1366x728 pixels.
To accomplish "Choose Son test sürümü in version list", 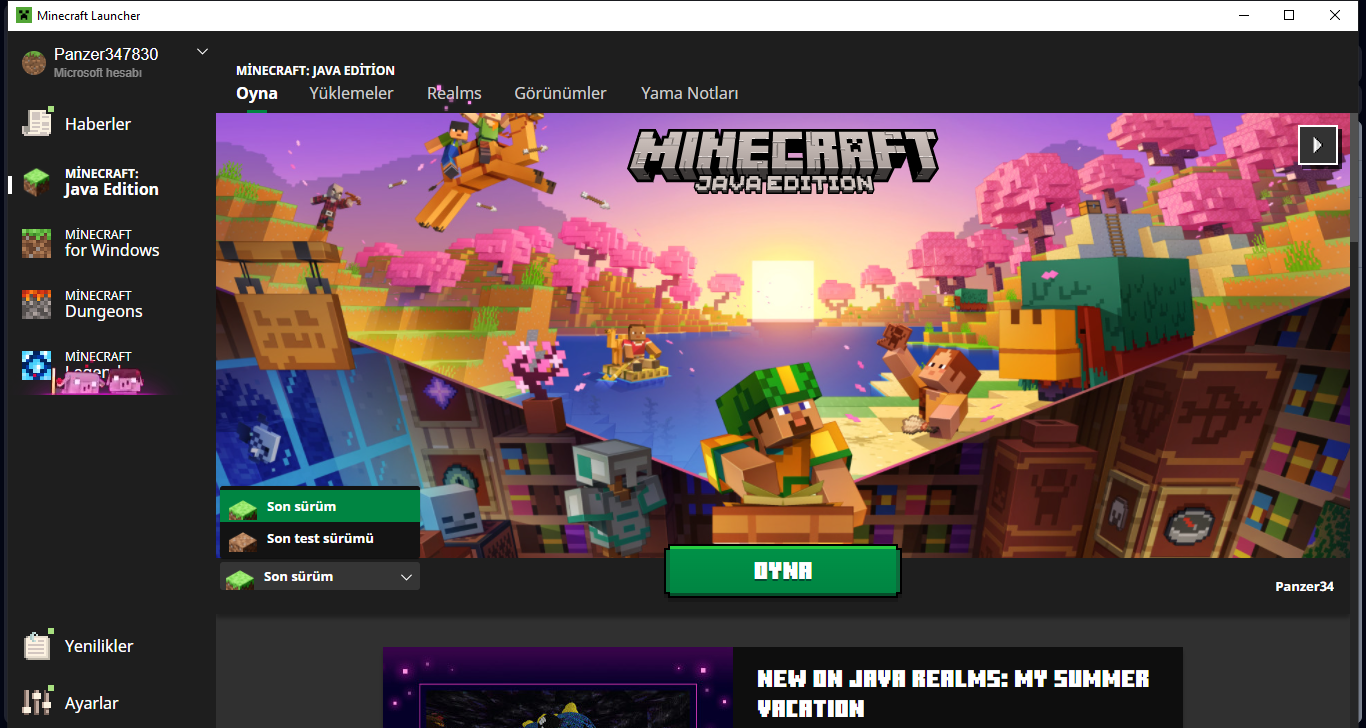I will (320, 539).
